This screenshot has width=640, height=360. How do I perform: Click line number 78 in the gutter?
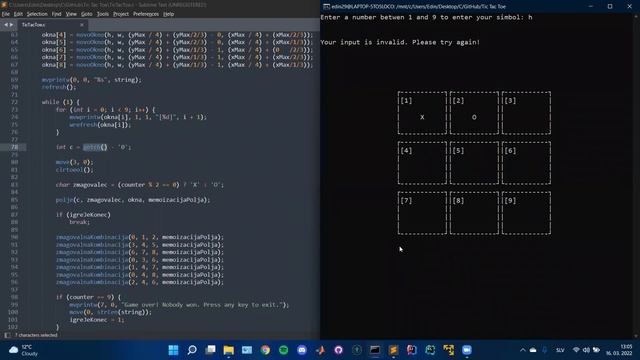pos(14,147)
